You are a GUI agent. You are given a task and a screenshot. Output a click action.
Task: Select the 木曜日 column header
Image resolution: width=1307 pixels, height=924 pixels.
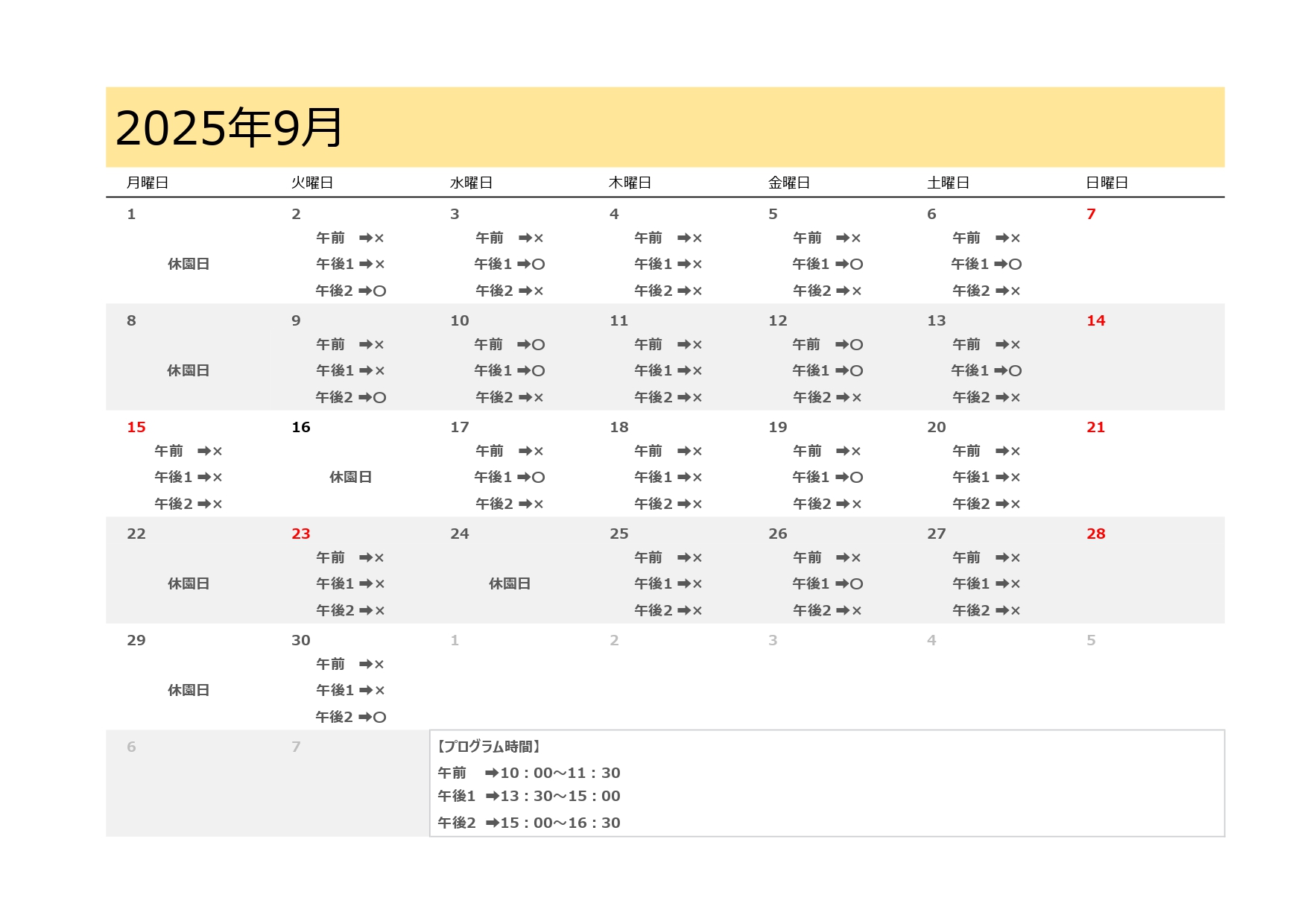point(630,183)
